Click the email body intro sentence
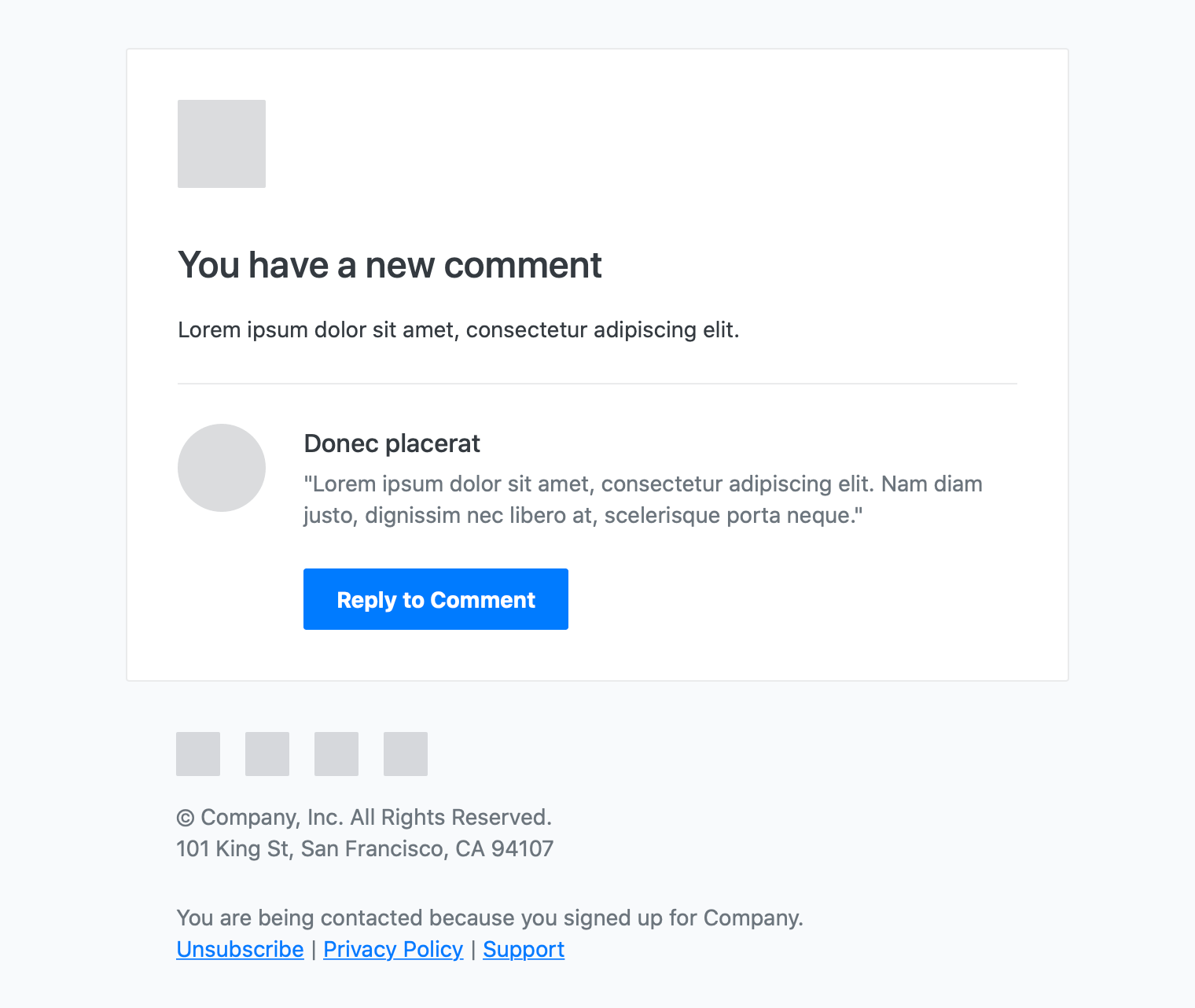 (458, 329)
